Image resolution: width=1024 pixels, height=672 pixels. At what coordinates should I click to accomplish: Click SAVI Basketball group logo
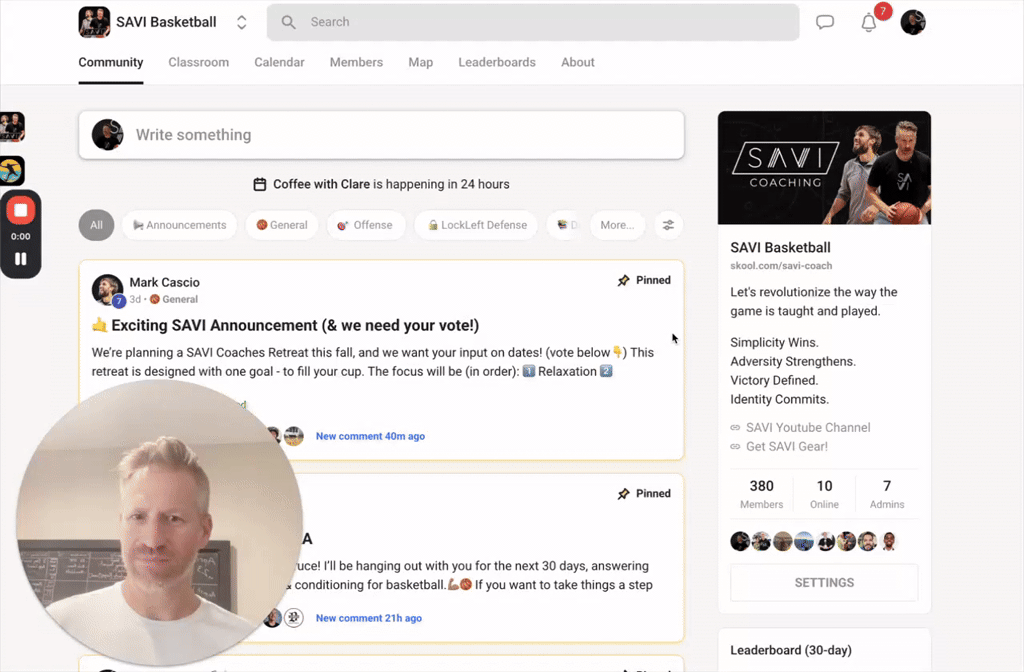(x=94, y=22)
